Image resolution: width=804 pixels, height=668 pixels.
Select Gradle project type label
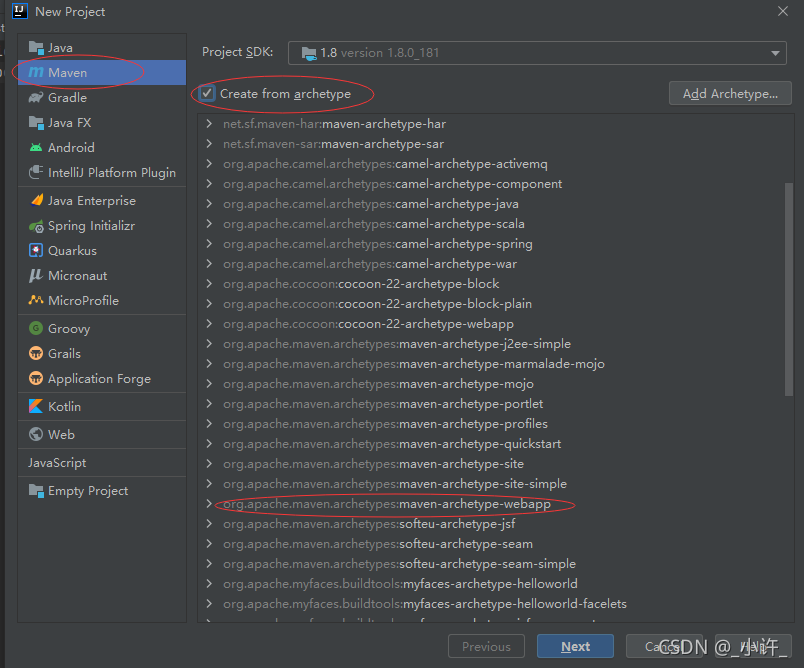tap(68, 97)
